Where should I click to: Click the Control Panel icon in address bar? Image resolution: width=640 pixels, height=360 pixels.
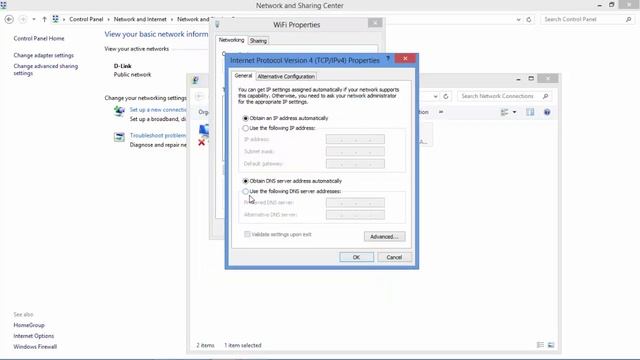tap(56, 19)
